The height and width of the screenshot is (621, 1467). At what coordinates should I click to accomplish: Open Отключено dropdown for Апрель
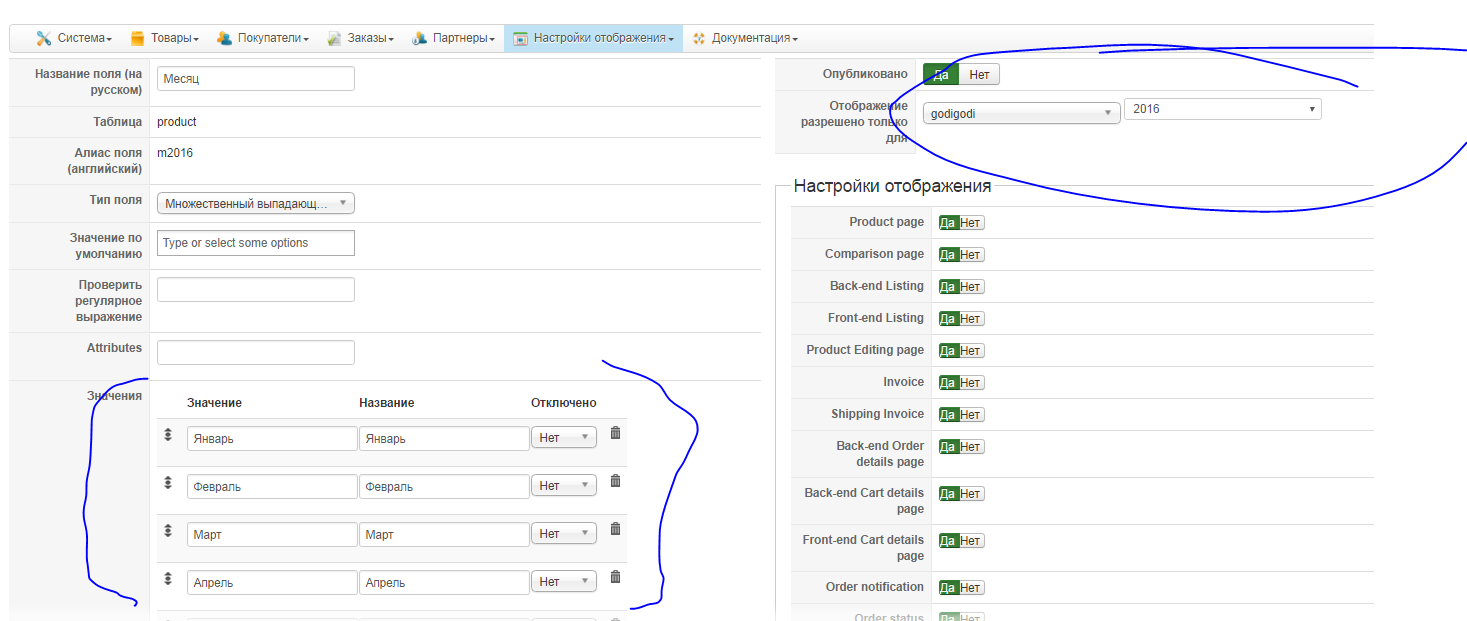point(564,581)
